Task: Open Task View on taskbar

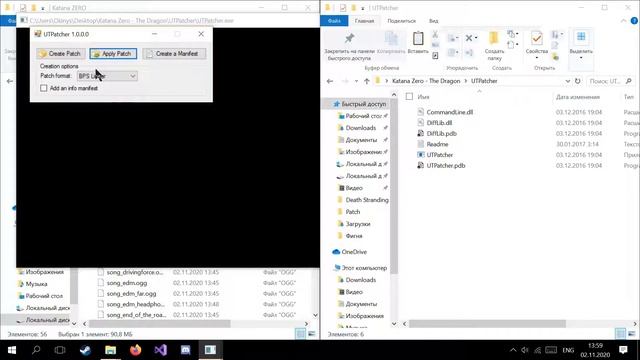Action: point(60,350)
